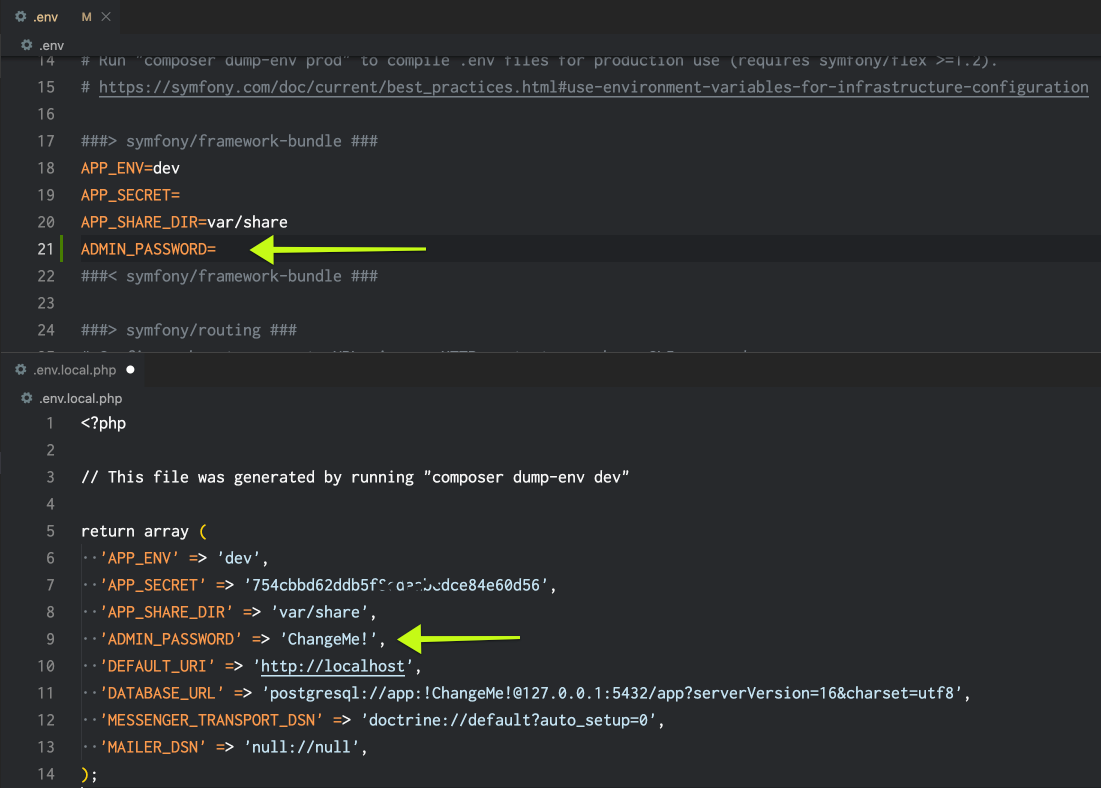Follow the http://localhost link
Image resolution: width=1101 pixels, height=788 pixels.
[332, 665]
